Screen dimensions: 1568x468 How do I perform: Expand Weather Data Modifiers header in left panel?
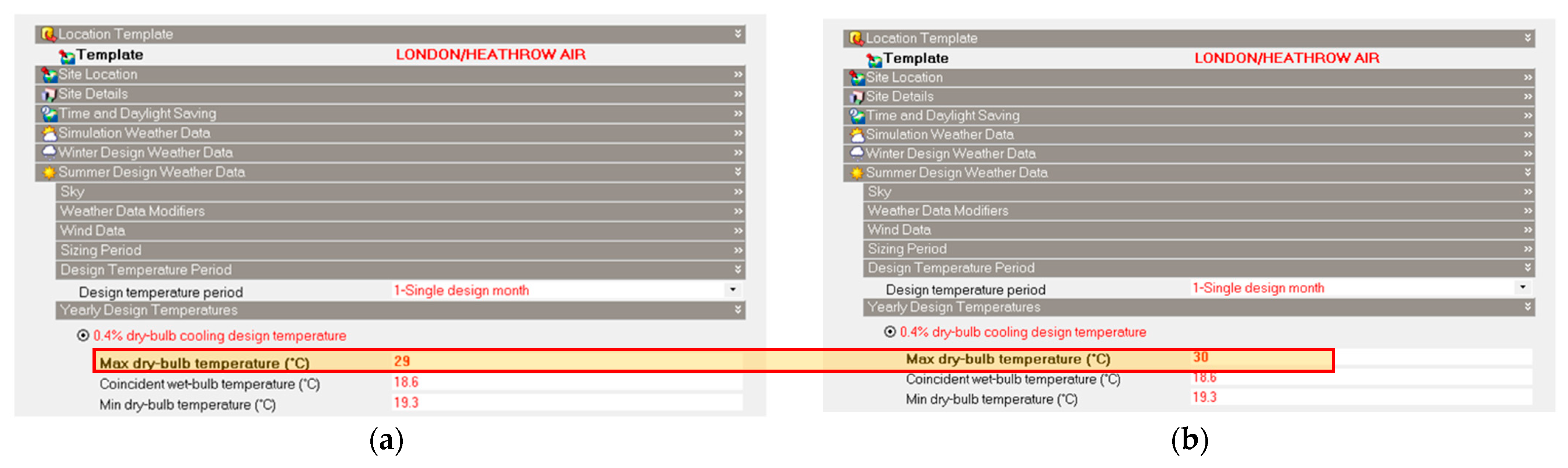point(132,211)
